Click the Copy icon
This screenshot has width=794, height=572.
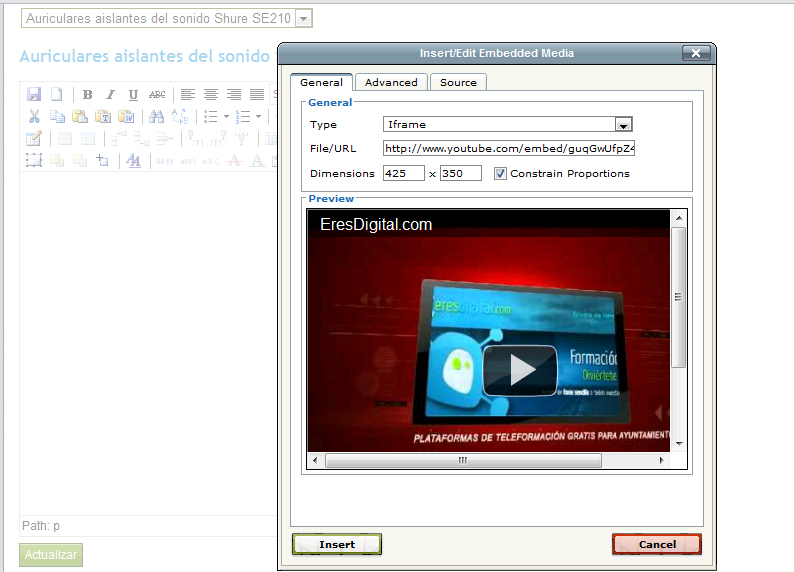point(57,117)
